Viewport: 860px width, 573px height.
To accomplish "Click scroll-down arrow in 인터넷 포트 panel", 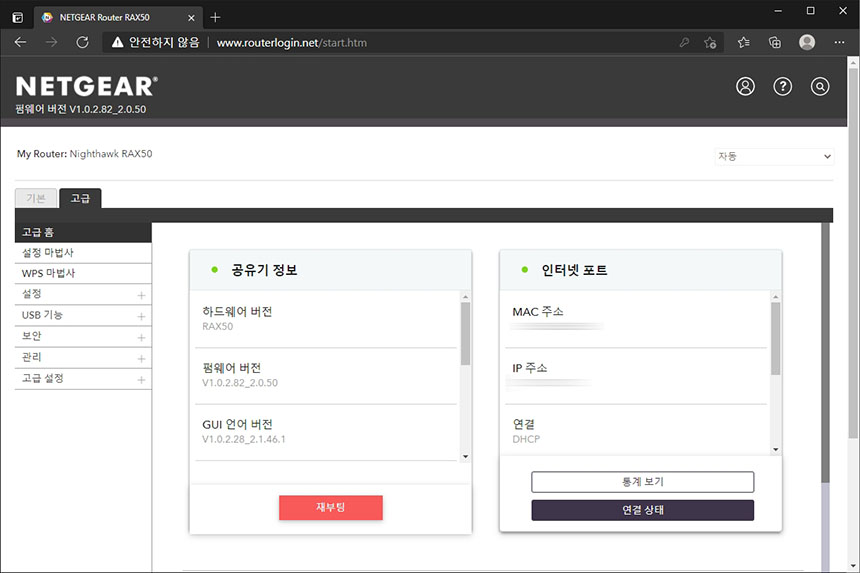I will click(x=776, y=450).
